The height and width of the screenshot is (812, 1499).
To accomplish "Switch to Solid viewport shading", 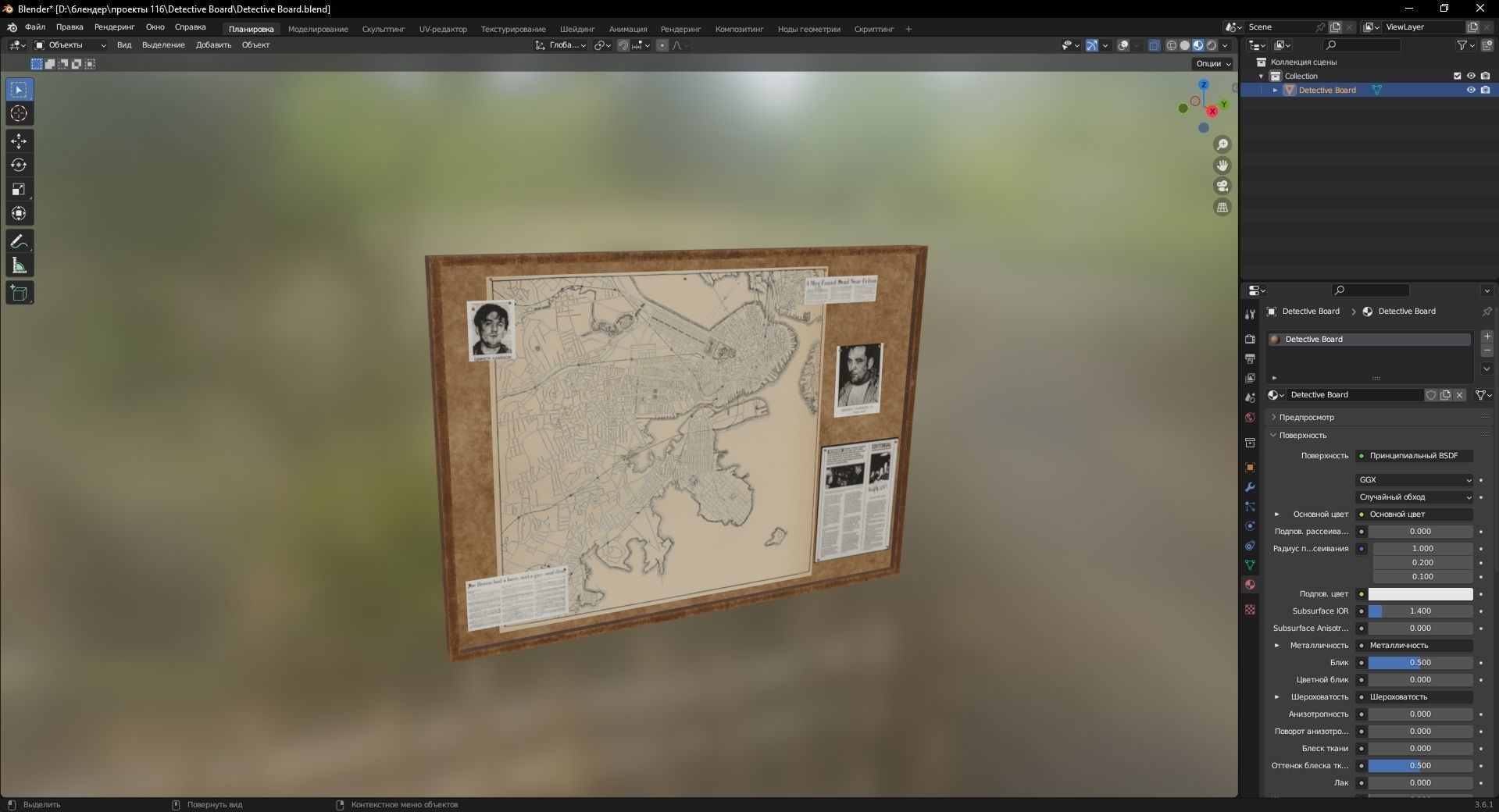I will (x=1185, y=45).
